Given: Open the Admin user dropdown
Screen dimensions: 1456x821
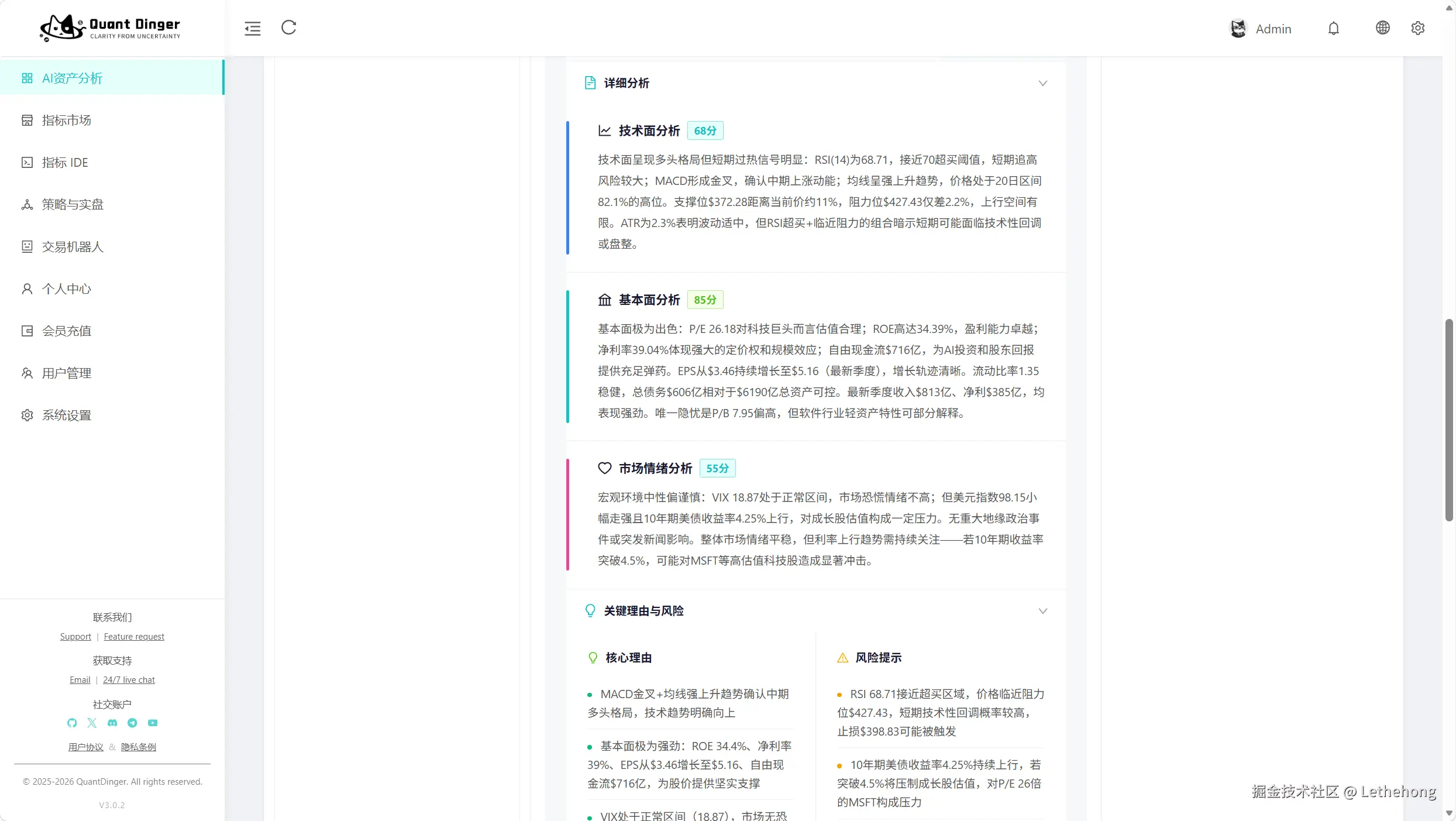Looking at the screenshot, I should (x=1261, y=29).
